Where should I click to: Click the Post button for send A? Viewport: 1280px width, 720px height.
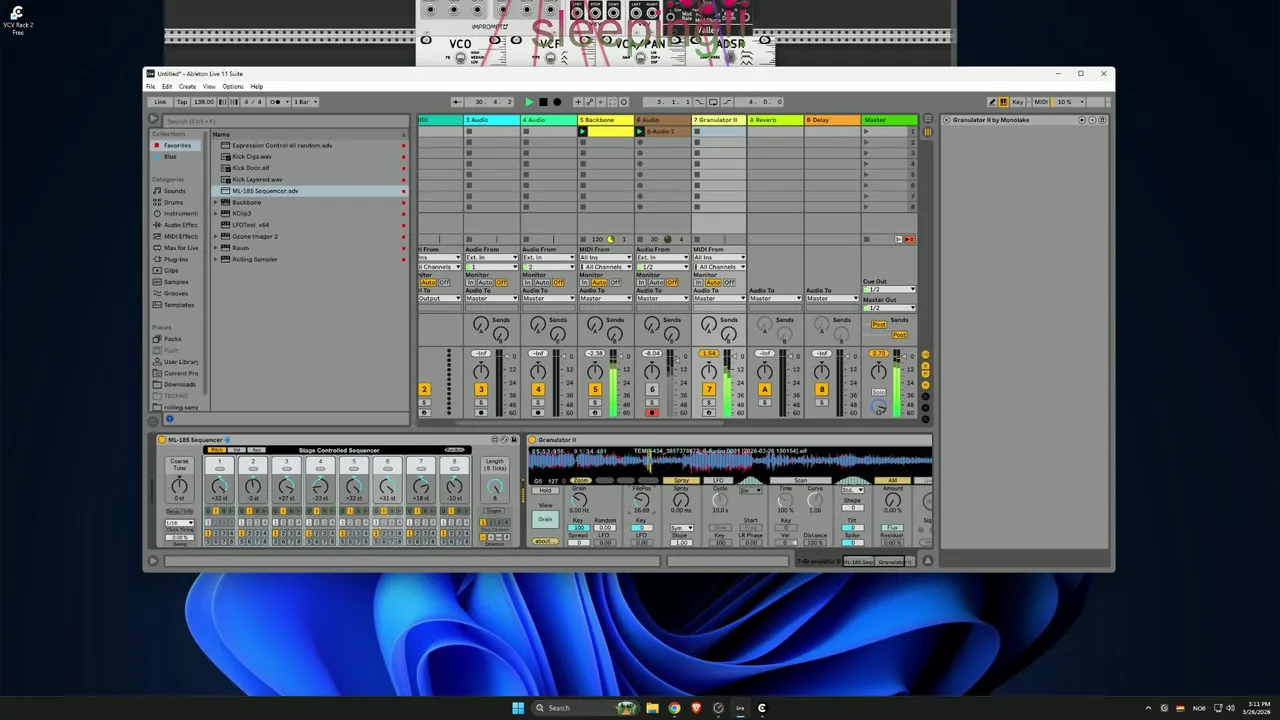(x=878, y=325)
